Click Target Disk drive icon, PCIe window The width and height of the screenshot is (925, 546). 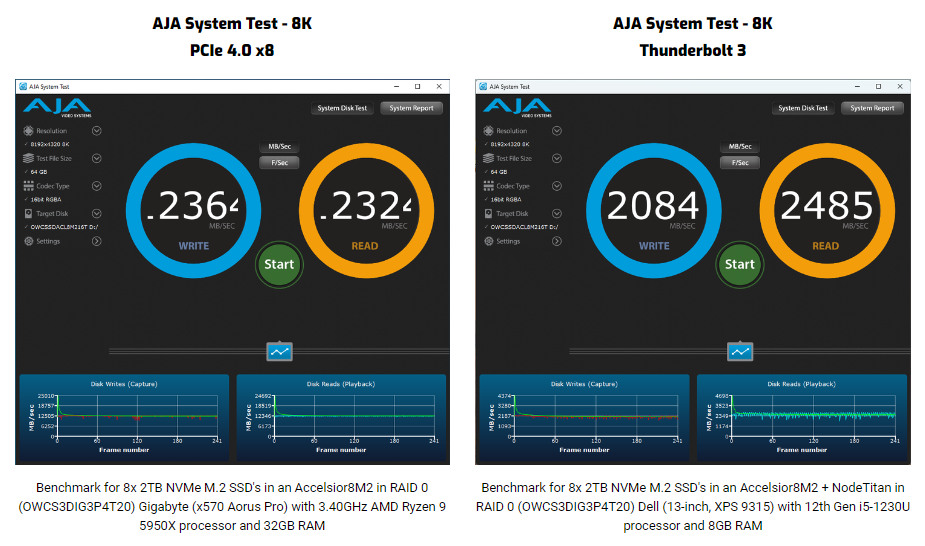(28, 213)
